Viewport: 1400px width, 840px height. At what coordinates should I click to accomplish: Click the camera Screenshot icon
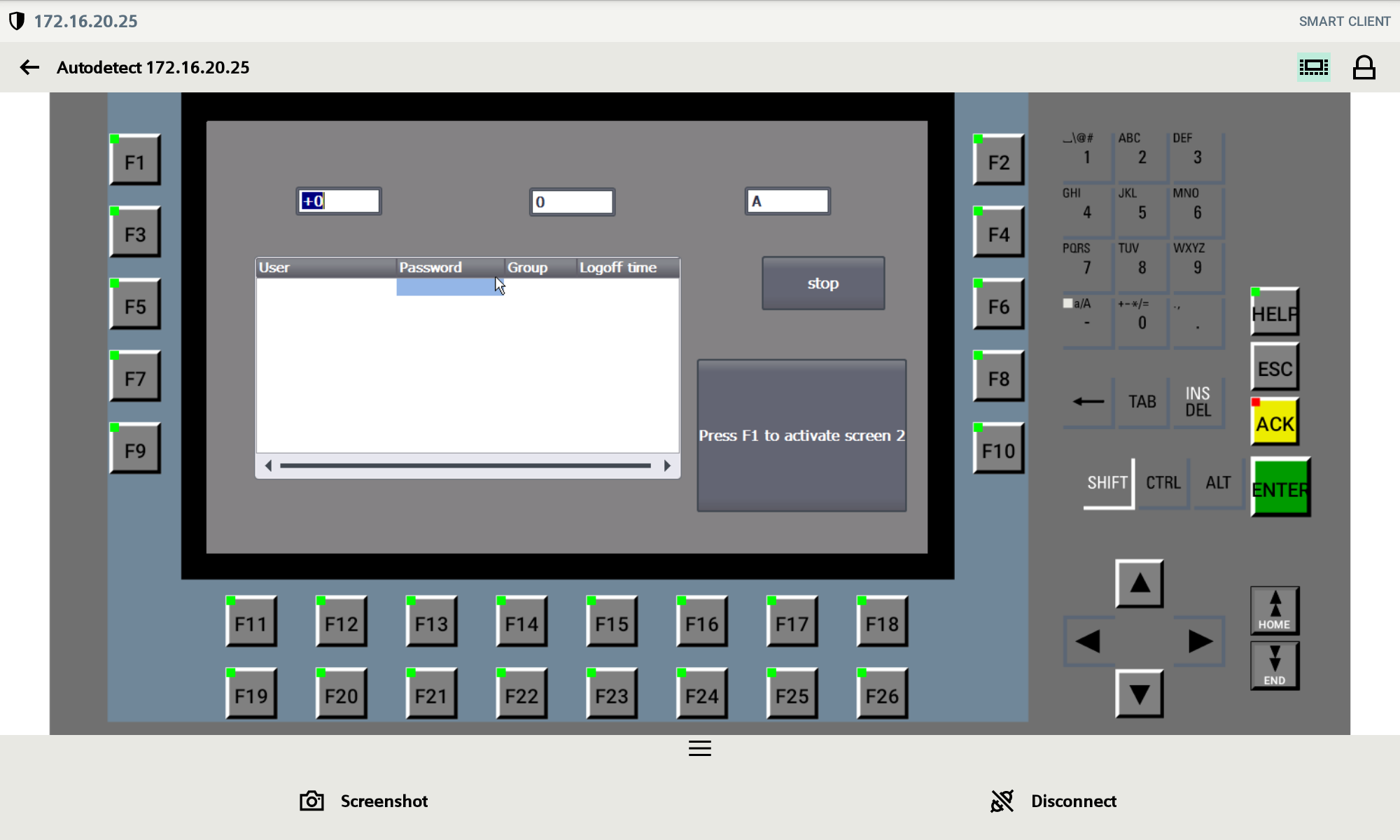(x=311, y=801)
